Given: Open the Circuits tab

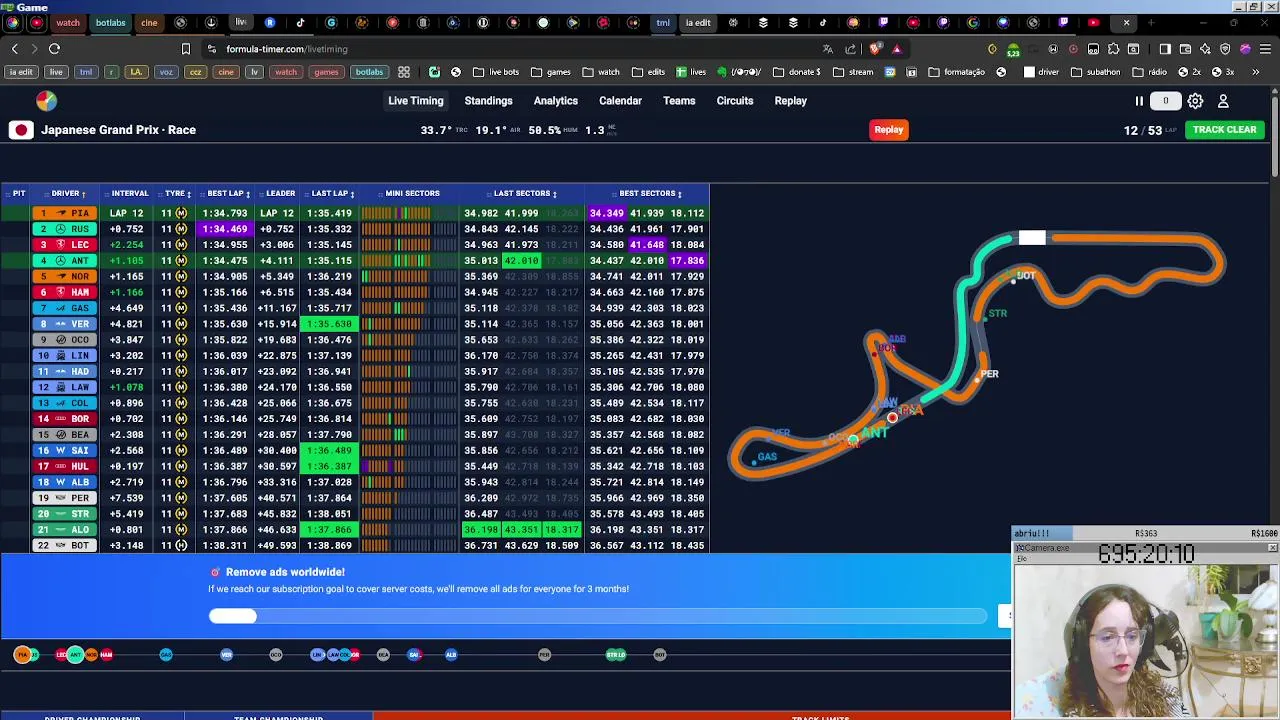Looking at the screenshot, I should click(x=735, y=101).
